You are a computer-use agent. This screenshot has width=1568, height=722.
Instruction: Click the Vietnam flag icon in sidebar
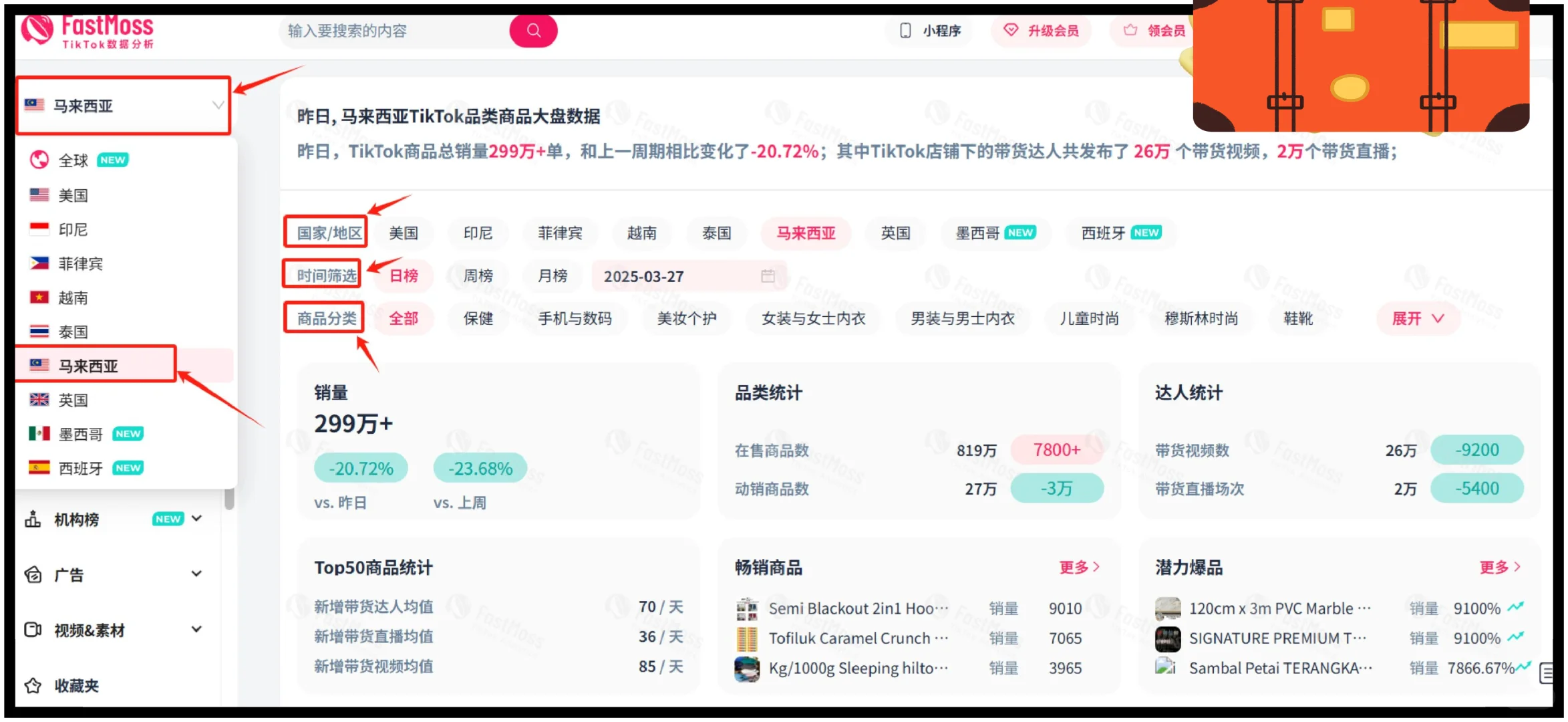pyautogui.click(x=39, y=297)
